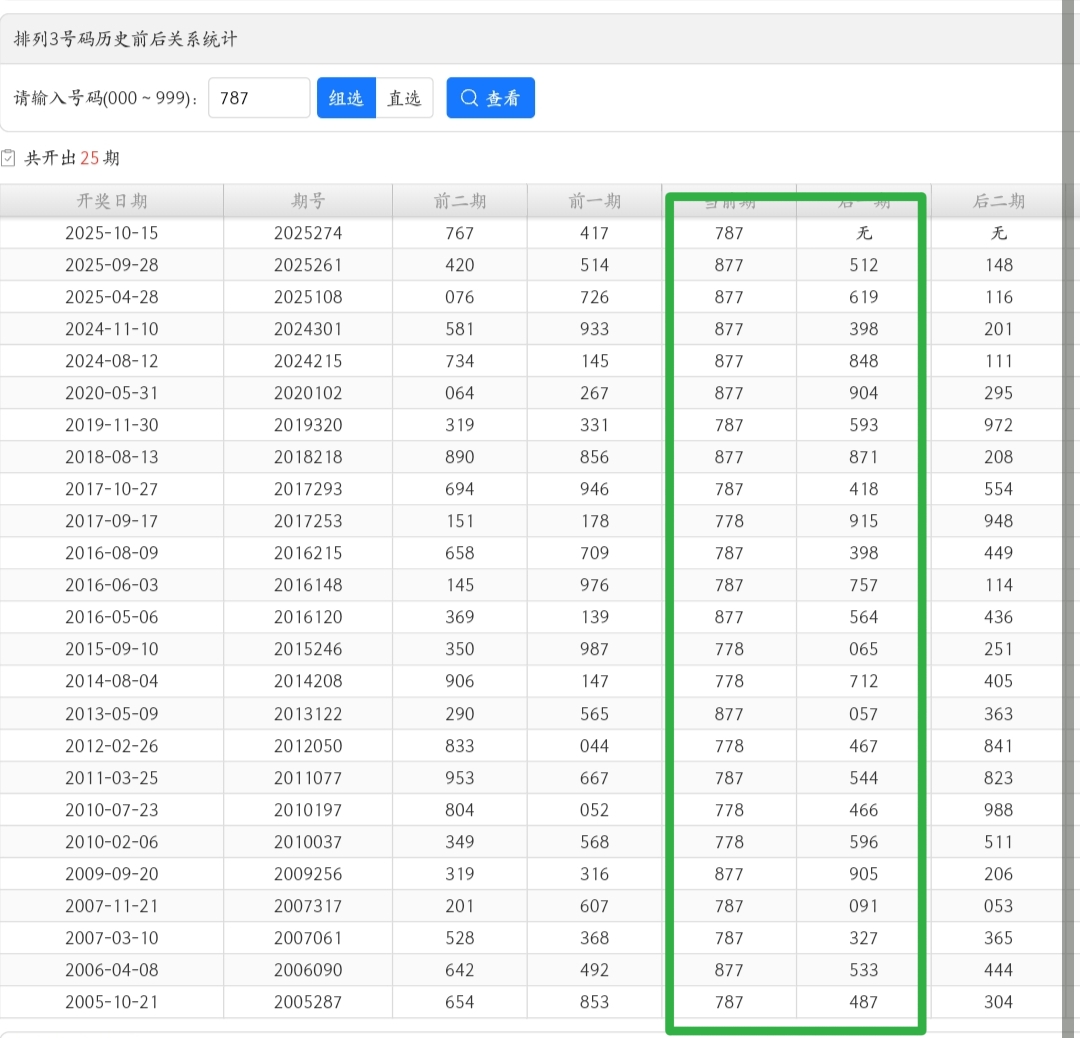Click 后二期 无 cell in 2025-10-15 row
Screen dimensions: 1080x1038
coord(999,233)
